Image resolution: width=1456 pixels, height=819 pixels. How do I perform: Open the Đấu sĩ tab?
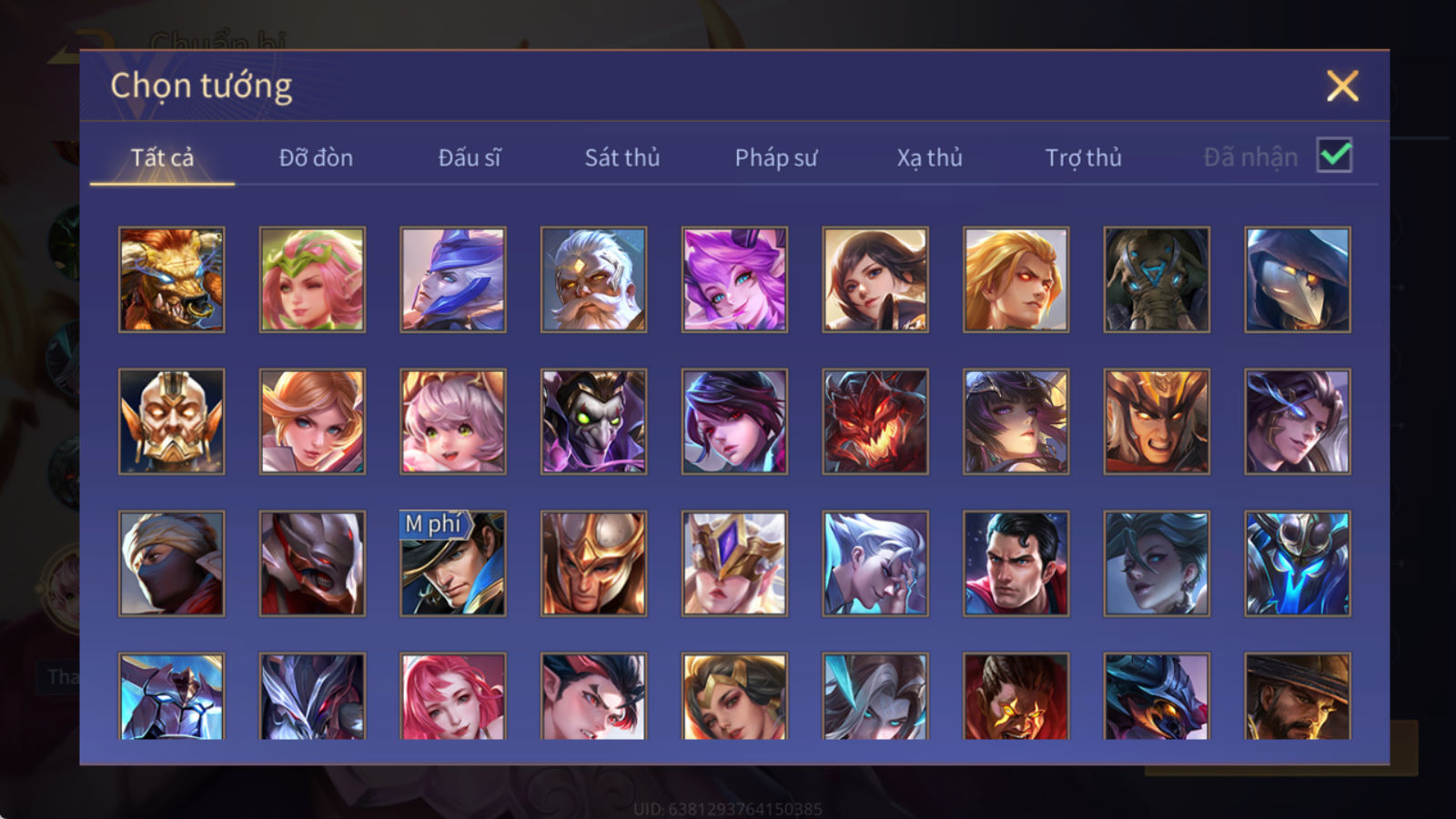point(469,157)
